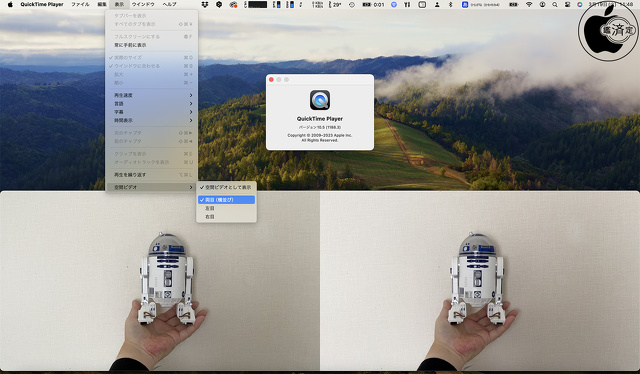
Task: Click 次のチャプタ menu entry
Action: coord(151,133)
